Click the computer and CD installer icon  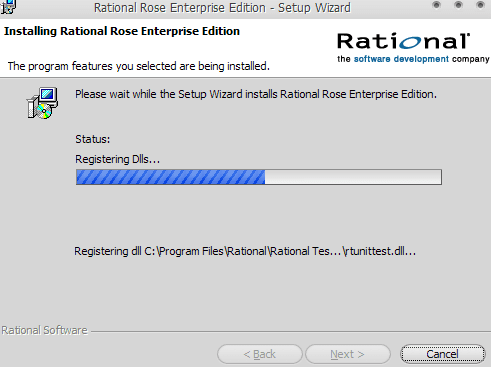(43, 103)
